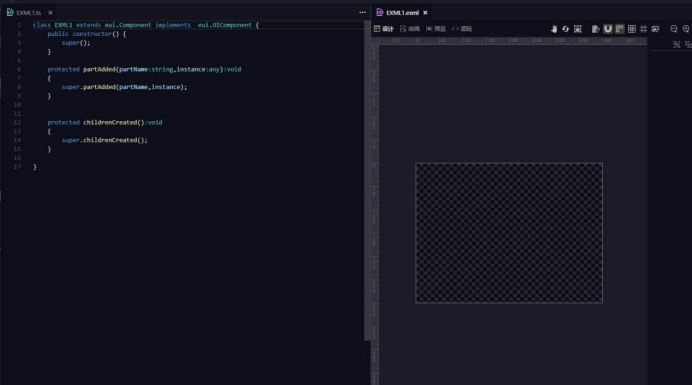Zoom in the design canvas
Screen dimensions: 692x385
click(686, 29)
